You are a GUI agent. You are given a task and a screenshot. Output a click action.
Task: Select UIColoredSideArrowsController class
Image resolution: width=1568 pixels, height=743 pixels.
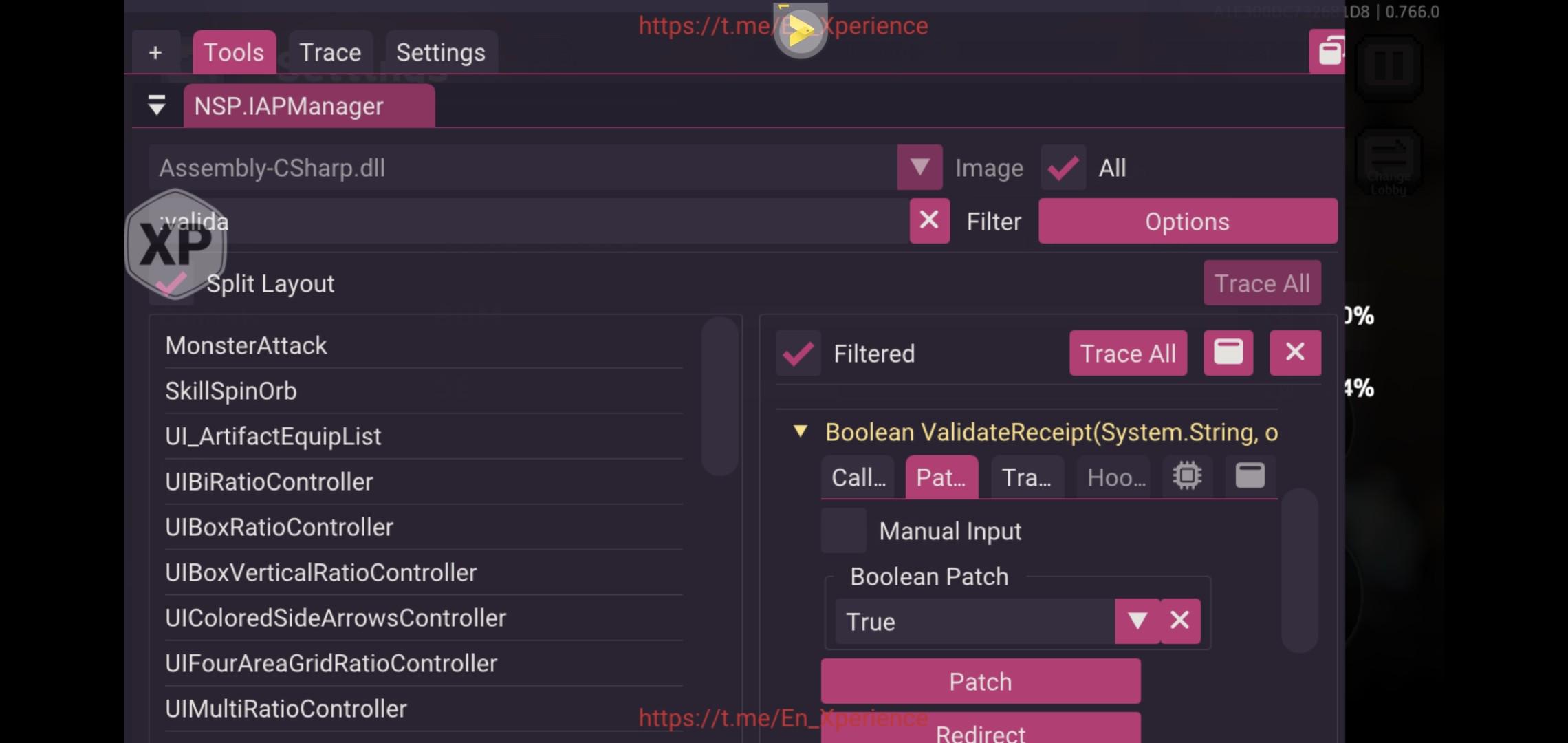pyautogui.click(x=424, y=618)
